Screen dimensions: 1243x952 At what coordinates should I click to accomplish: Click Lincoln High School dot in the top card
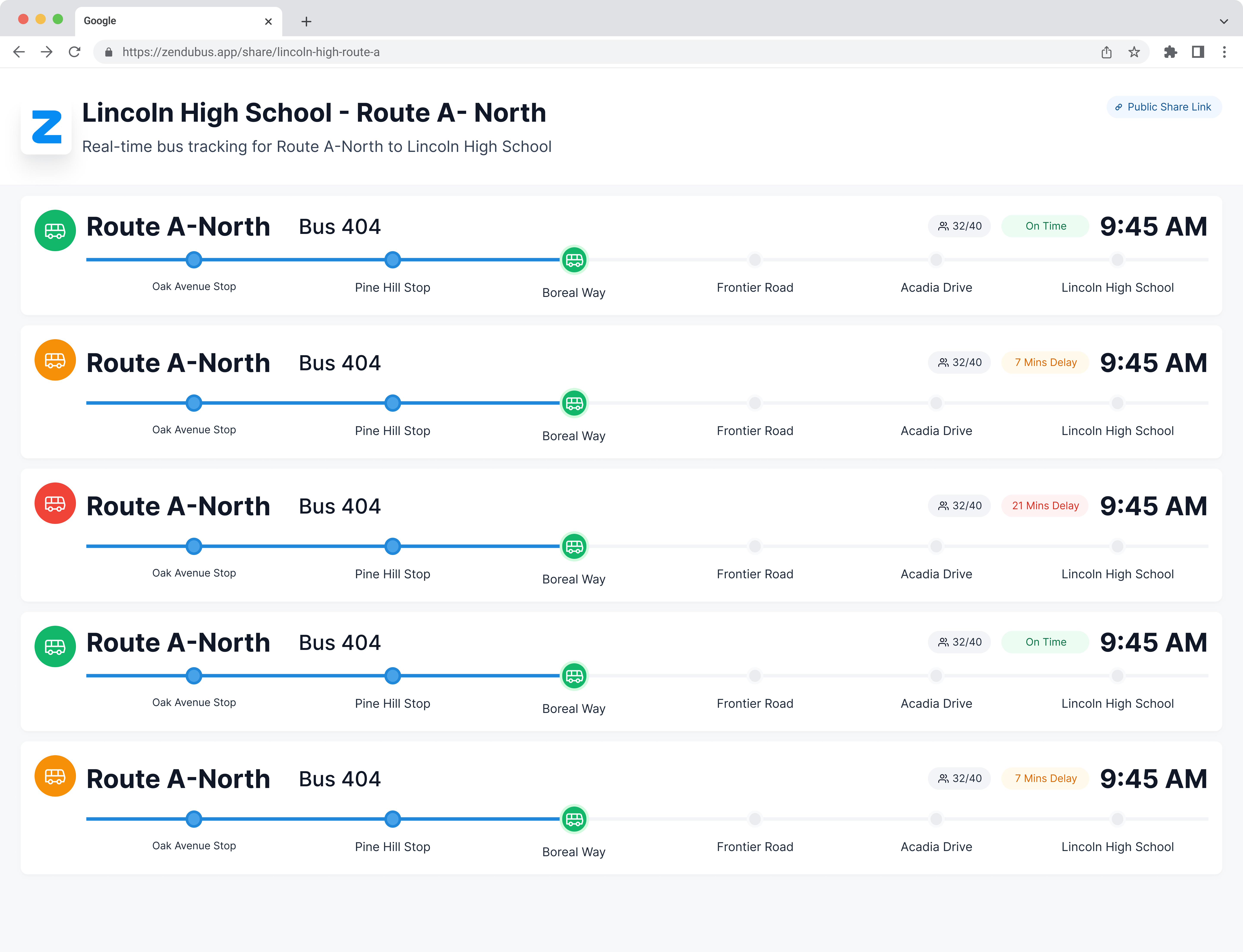[1117, 260]
